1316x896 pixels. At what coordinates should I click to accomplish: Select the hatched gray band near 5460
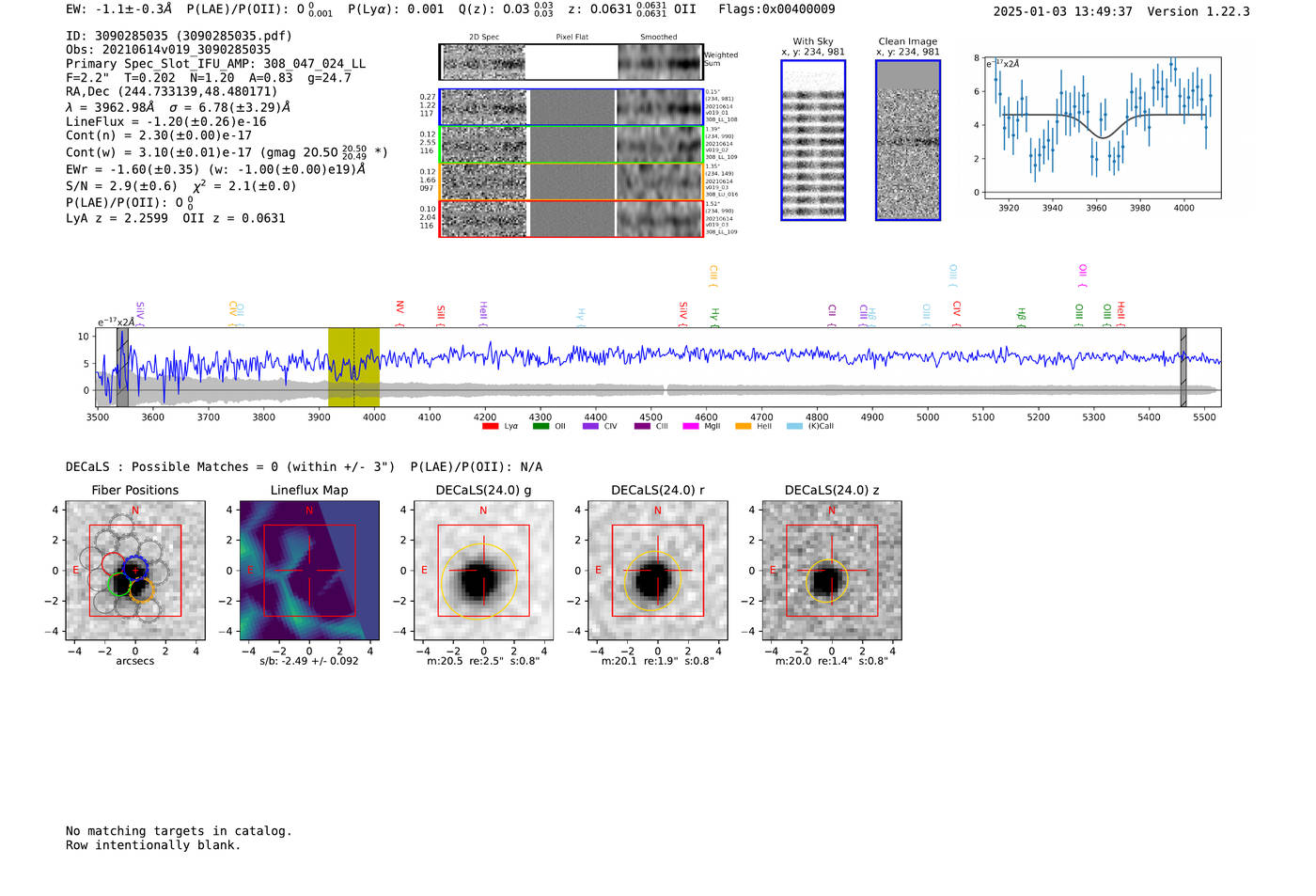1183,367
